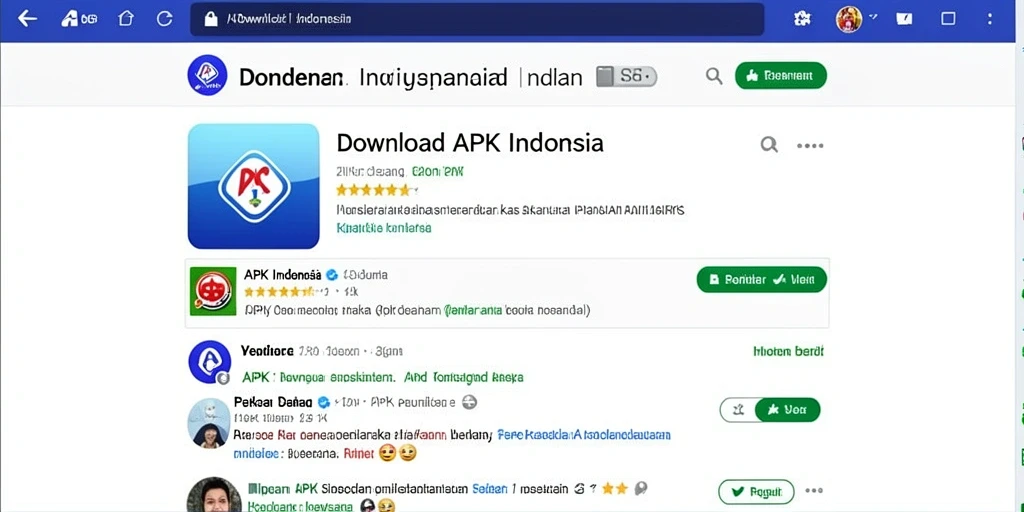Open the green link under app description
The width and height of the screenshot is (1024, 512).
click(x=384, y=229)
